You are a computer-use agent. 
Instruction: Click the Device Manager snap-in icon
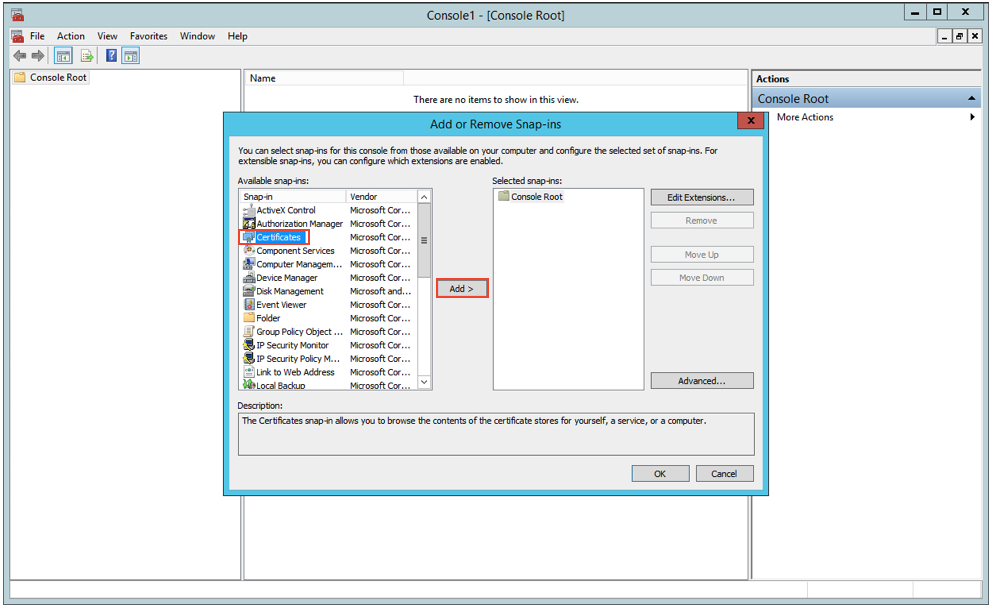tap(249, 278)
